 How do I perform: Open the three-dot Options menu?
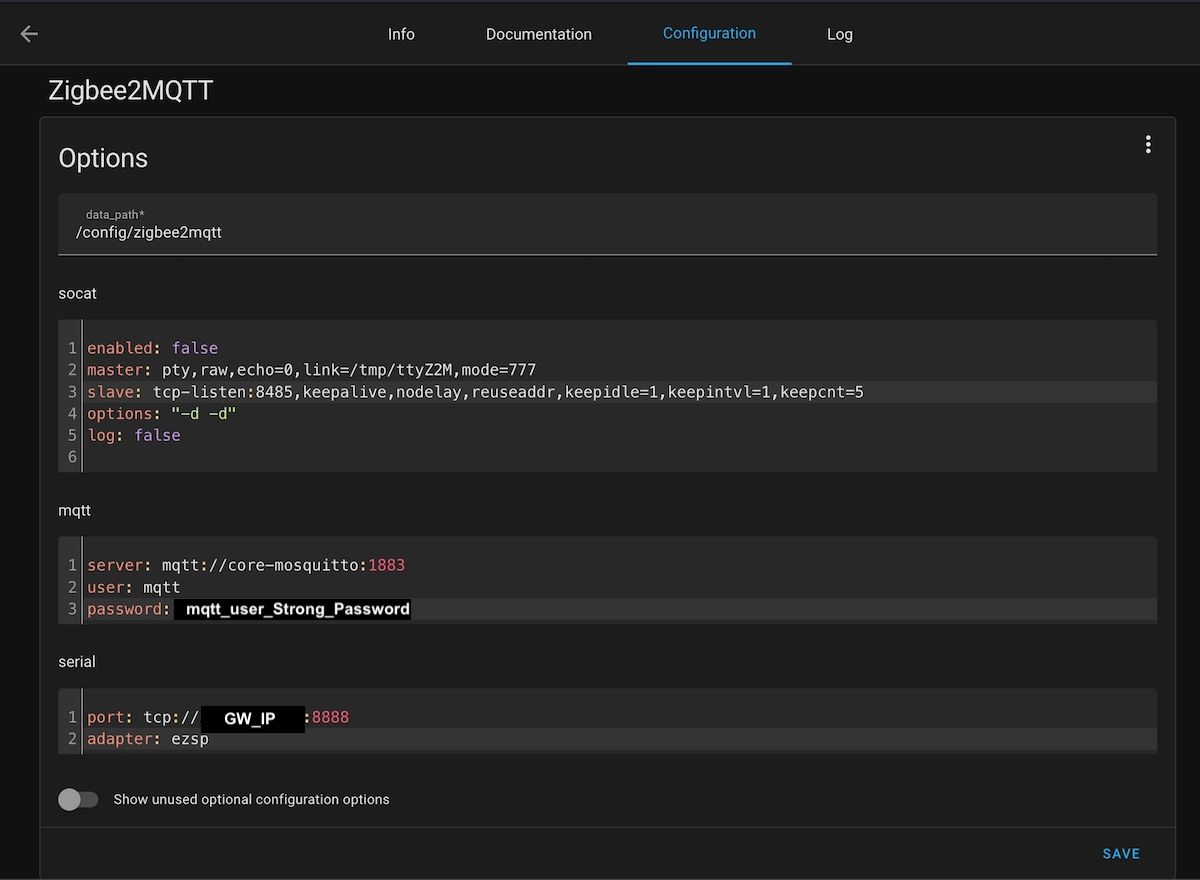[1148, 145]
